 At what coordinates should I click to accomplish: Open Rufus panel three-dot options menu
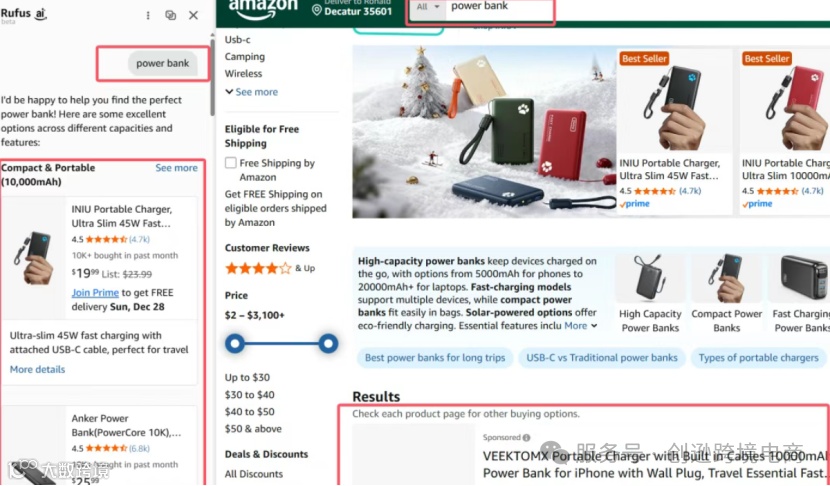click(x=148, y=15)
